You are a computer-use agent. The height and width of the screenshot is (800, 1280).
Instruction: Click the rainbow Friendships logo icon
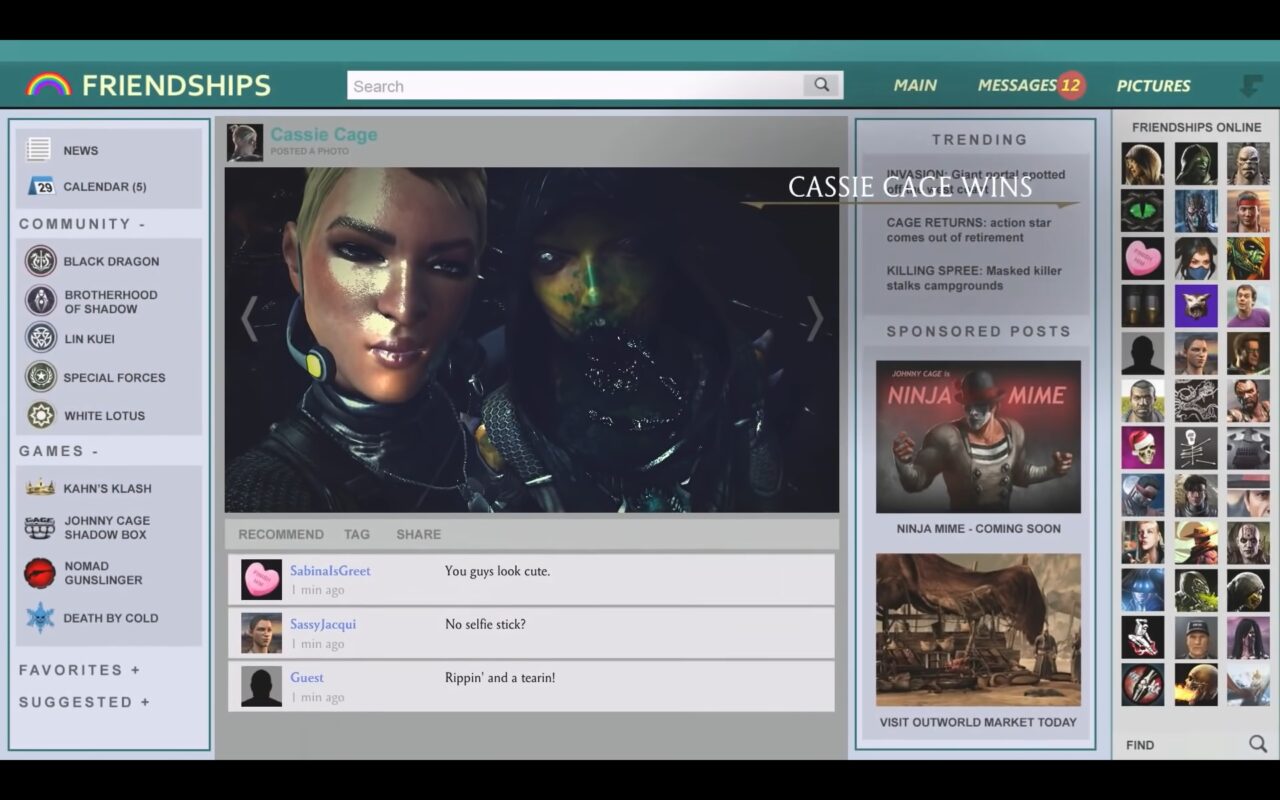coord(48,85)
